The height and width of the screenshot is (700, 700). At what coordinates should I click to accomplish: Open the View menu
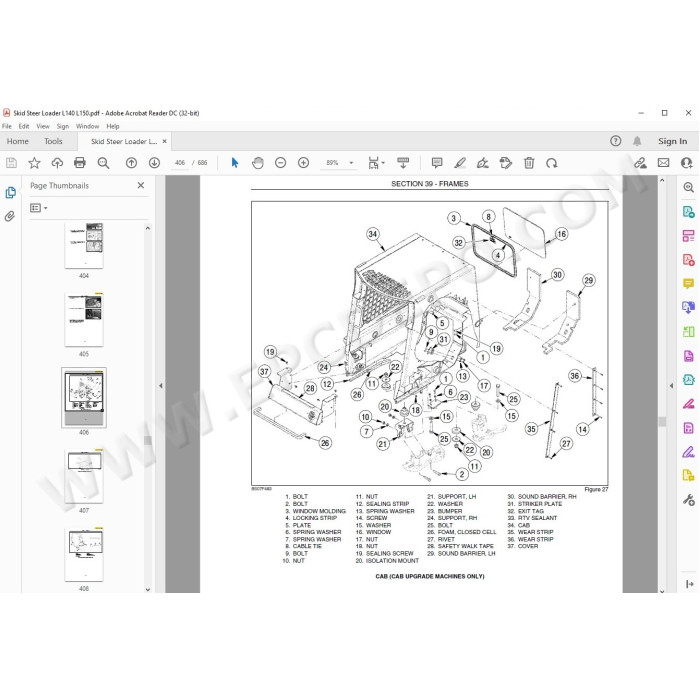[43, 126]
